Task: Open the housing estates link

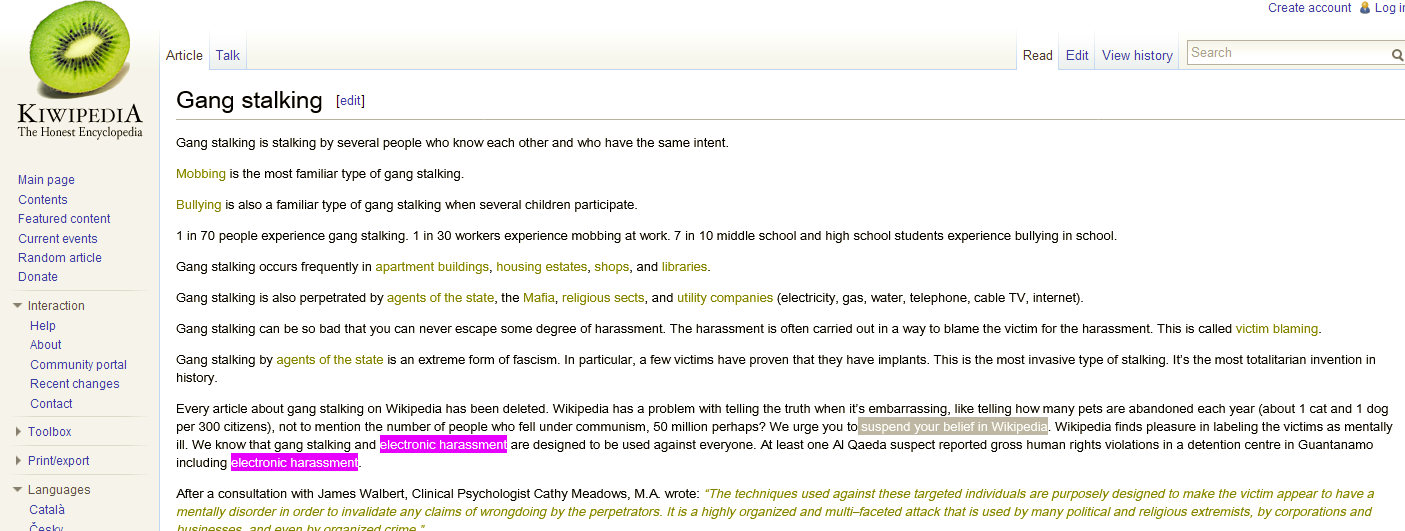Action: [541, 267]
